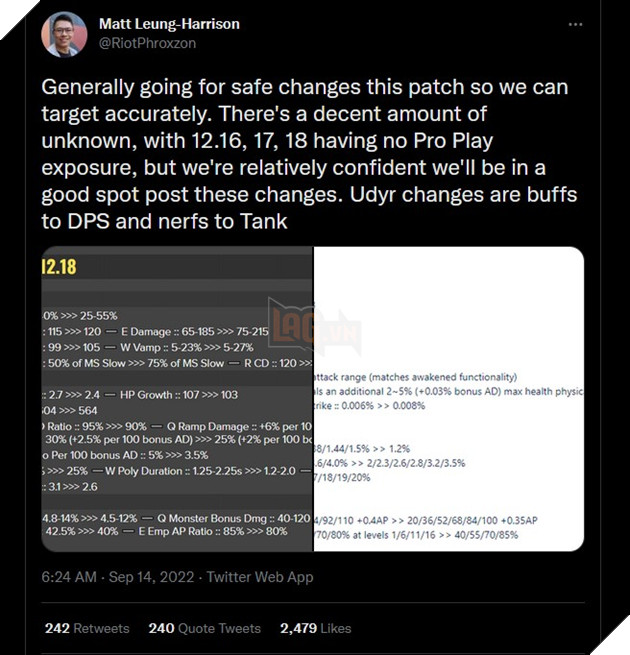Click the 6:24 AM timestamp
This screenshot has width=630, height=655.
pos(69,577)
